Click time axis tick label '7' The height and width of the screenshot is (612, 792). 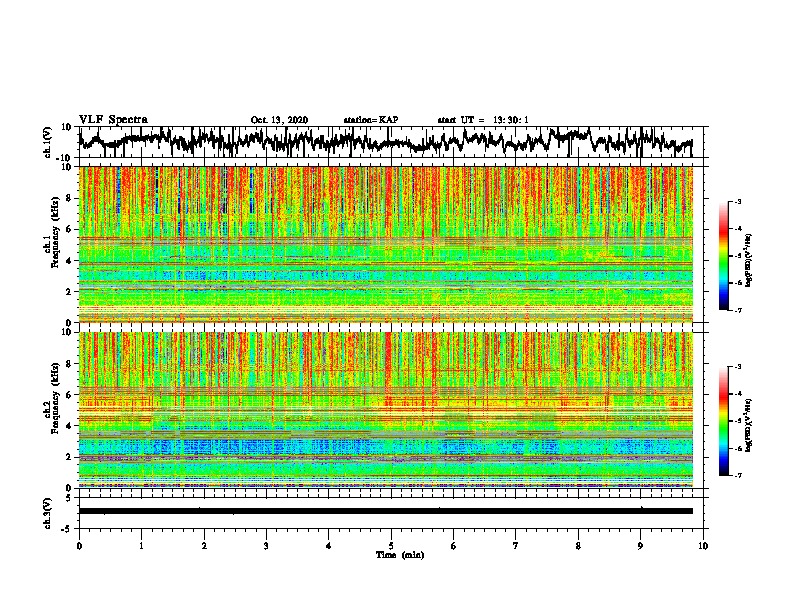[516, 546]
